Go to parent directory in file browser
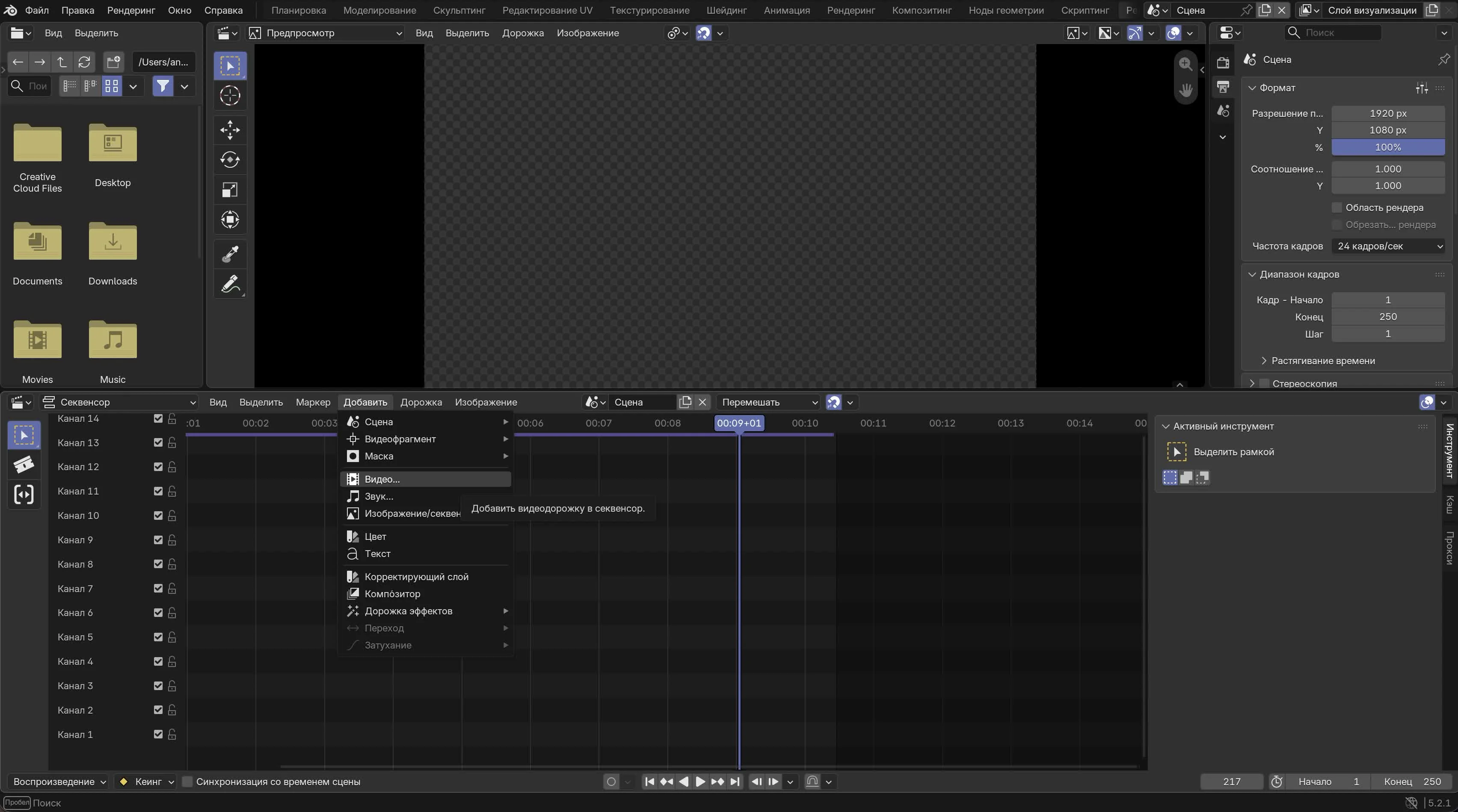1458x812 pixels. coord(62,62)
